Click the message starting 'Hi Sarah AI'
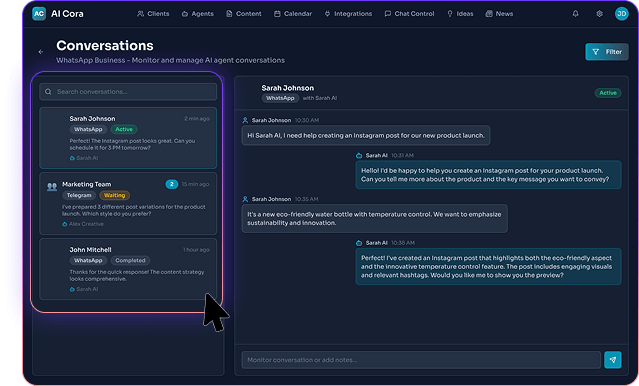This screenshot has width=639, height=386. 366,135
